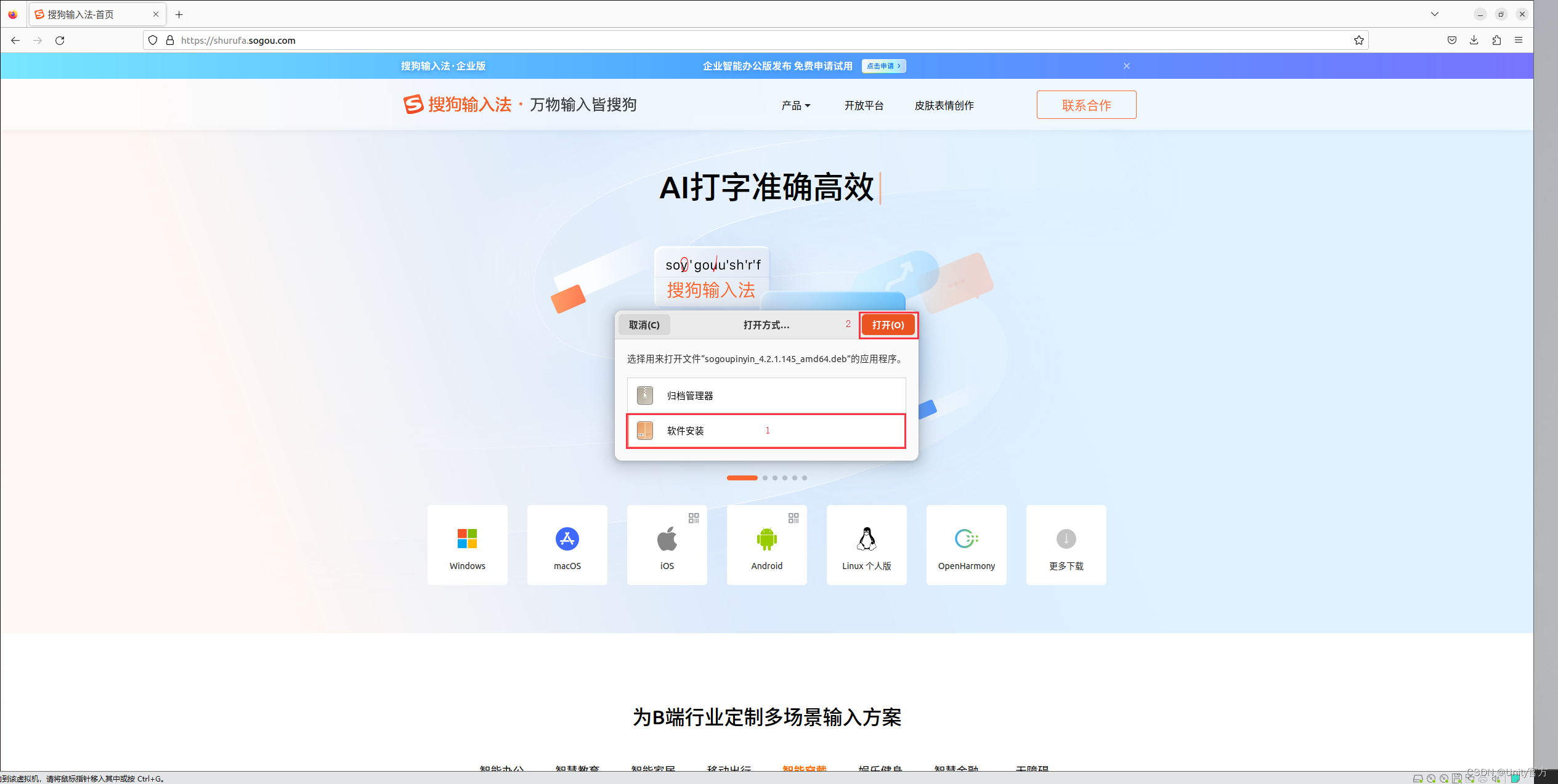Click the 打开(O) button
Screen dimensions: 1558x784
click(x=888, y=325)
